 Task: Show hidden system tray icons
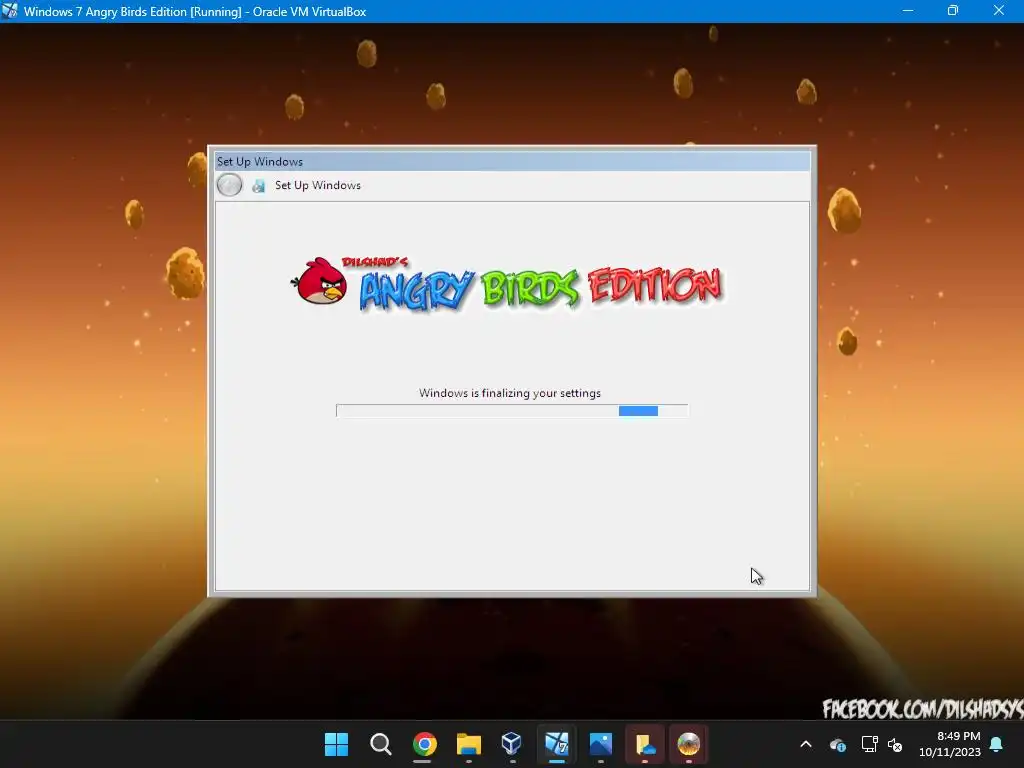point(806,744)
